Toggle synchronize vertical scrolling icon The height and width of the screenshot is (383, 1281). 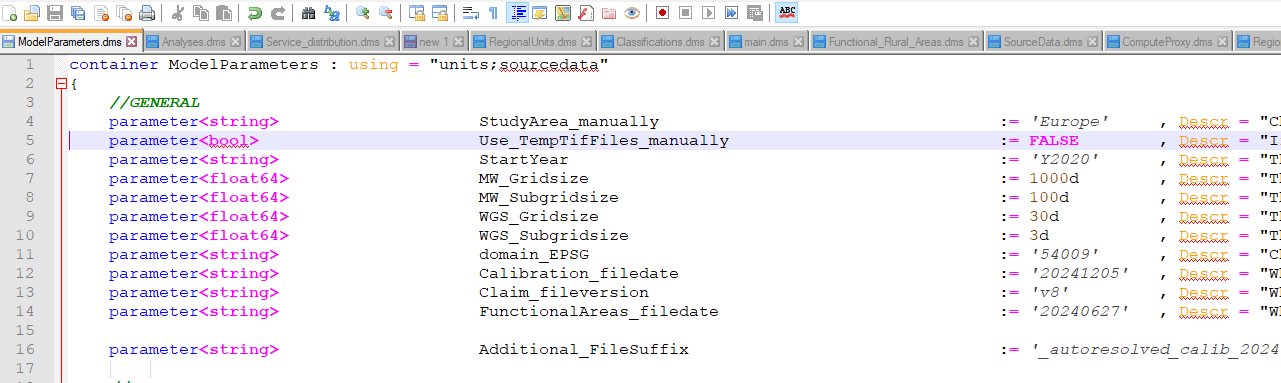pyautogui.click(x=417, y=13)
